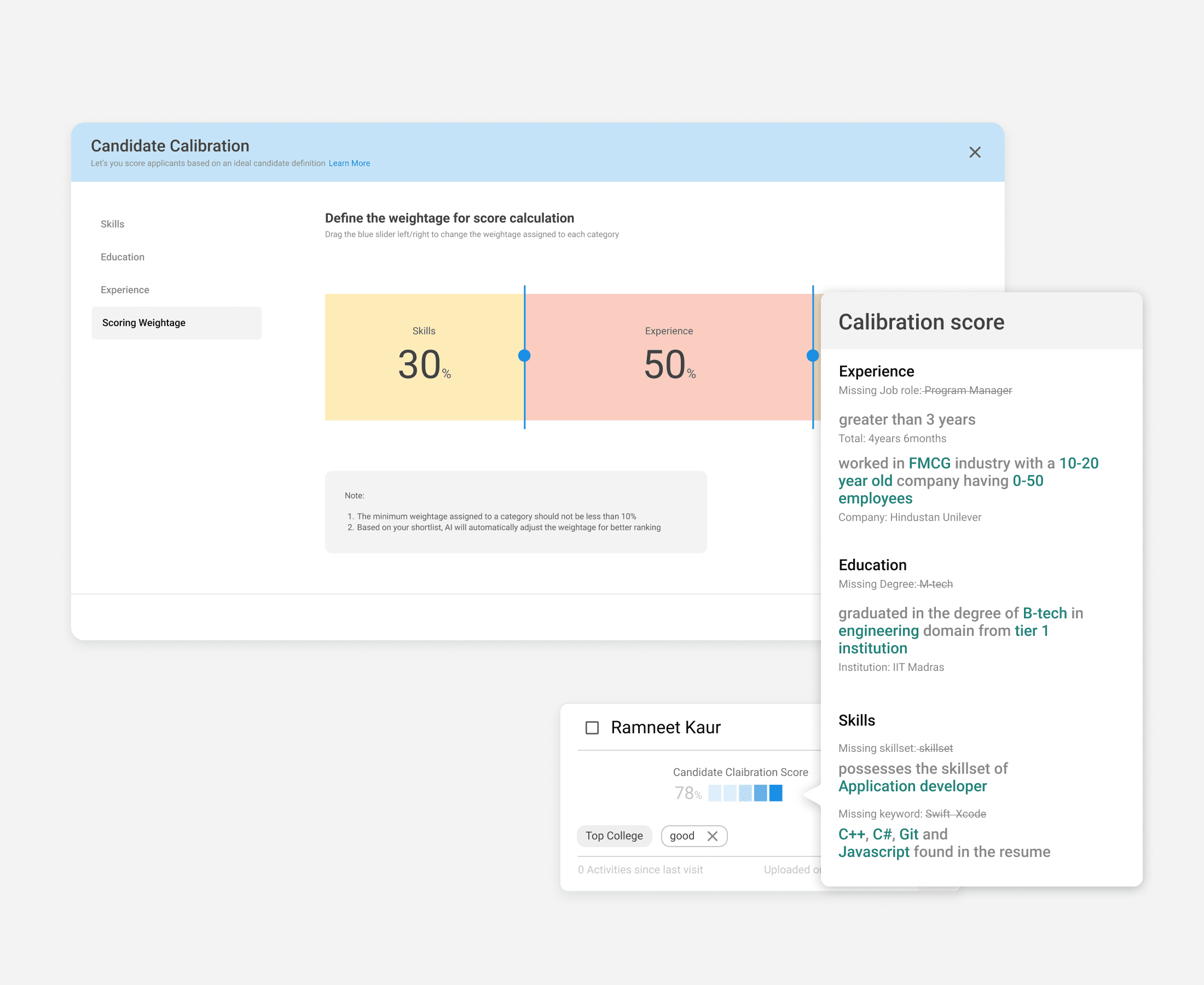1204x985 pixels.
Task: Switch to the Skills sidebar section
Action: [112, 224]
